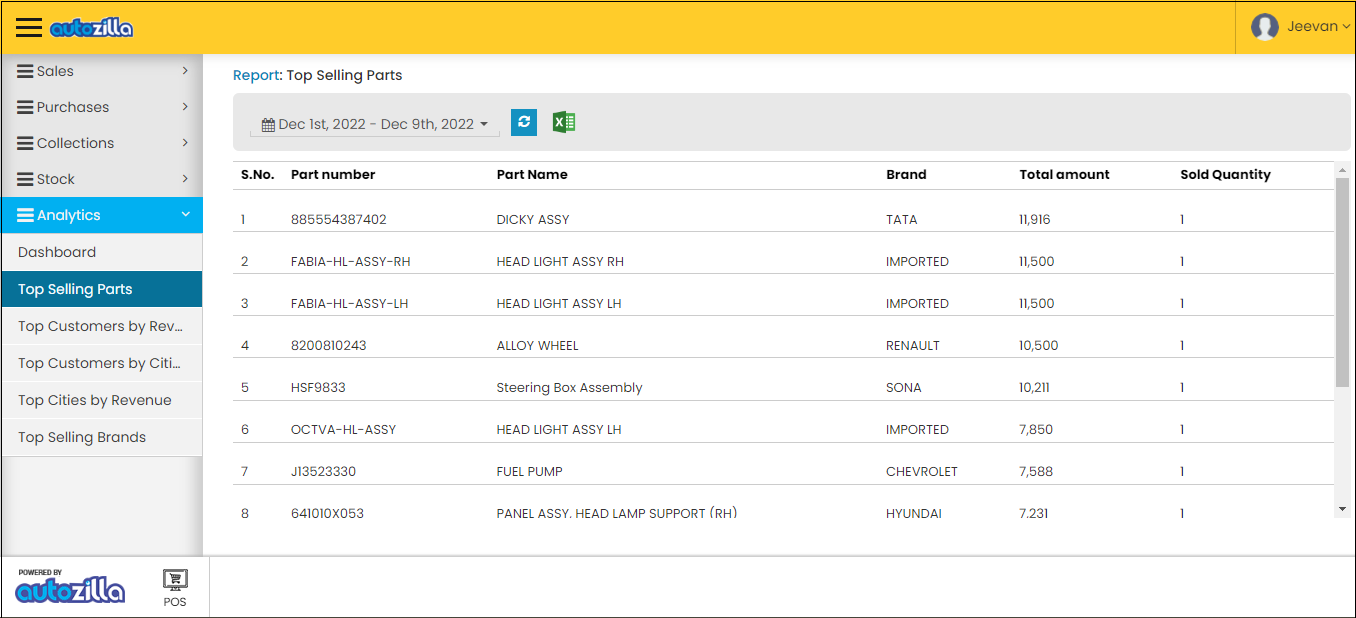The height and width of the screenshot is (618, 1356).
Task: Expand the Sales menu
Action: pyautogui.click(x=102, y=71)
